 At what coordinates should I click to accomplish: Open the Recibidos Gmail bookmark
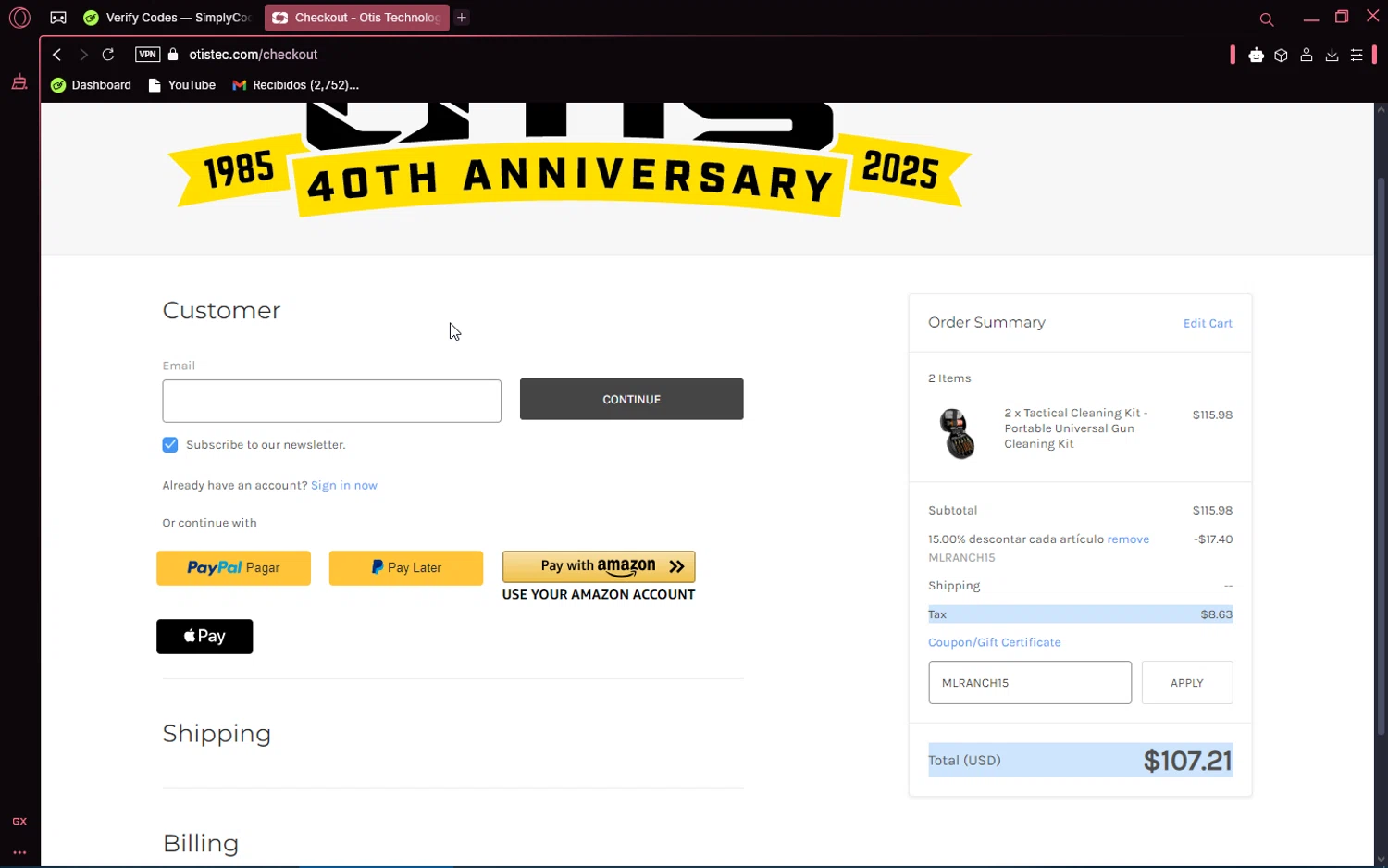coord(296,85)
